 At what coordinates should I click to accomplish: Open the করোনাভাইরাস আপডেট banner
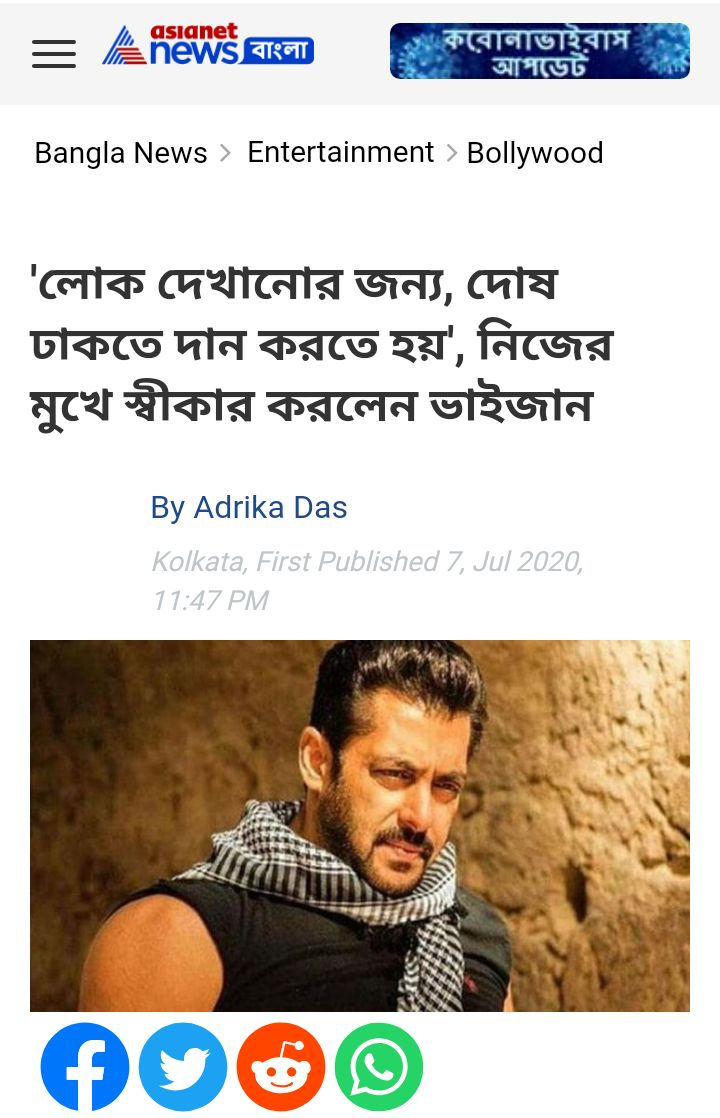(x=540, y=51)
